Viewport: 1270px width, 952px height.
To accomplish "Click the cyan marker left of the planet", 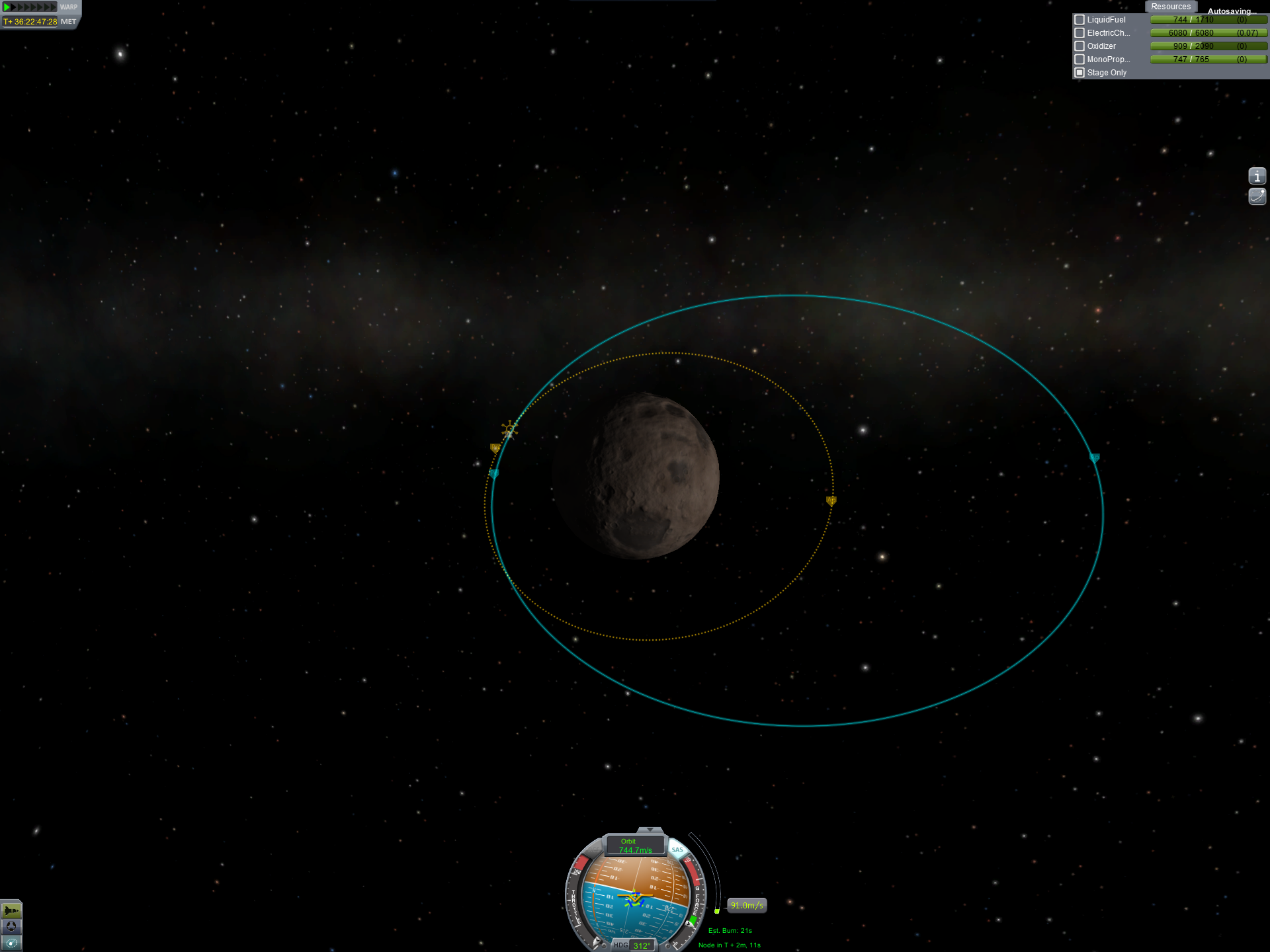I will click(493, 473).
